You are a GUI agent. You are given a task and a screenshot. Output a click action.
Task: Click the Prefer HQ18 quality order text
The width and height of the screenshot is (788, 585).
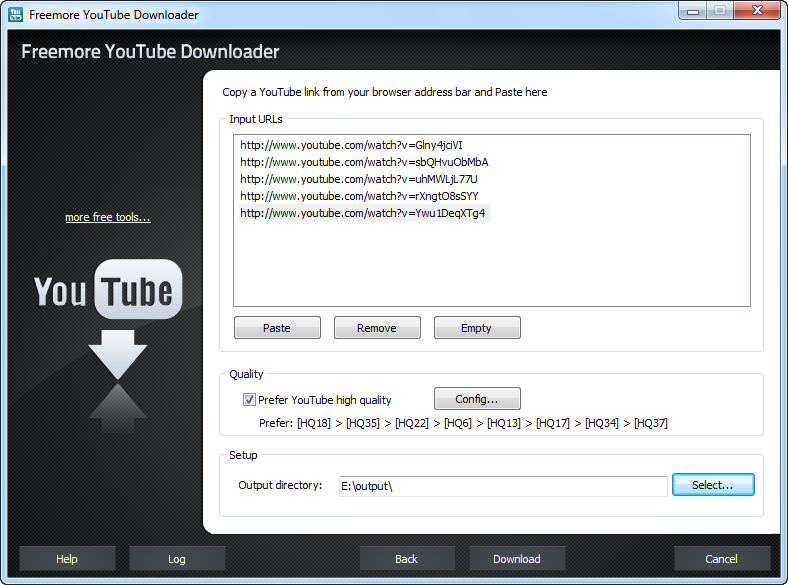[463, 423]
